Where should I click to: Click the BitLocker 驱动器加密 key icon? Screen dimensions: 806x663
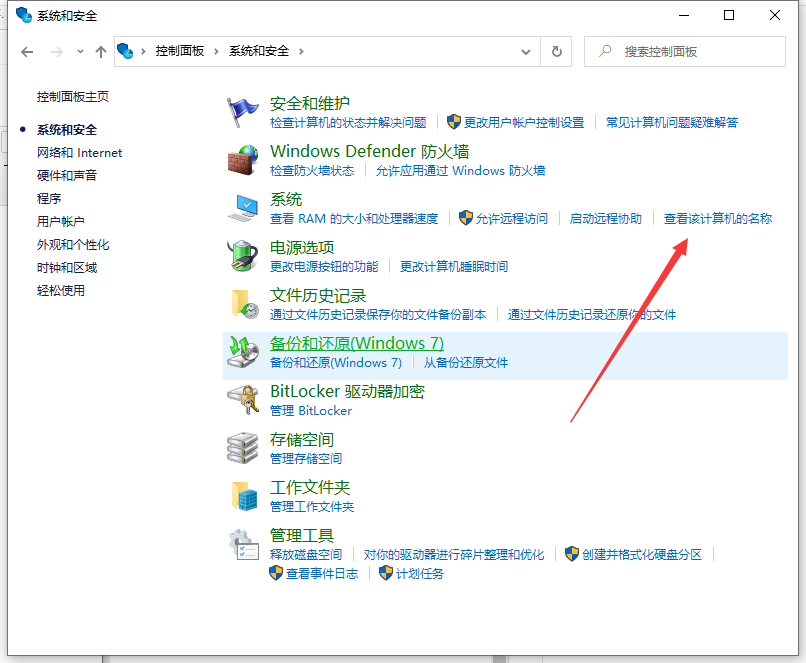click(241, 399)
